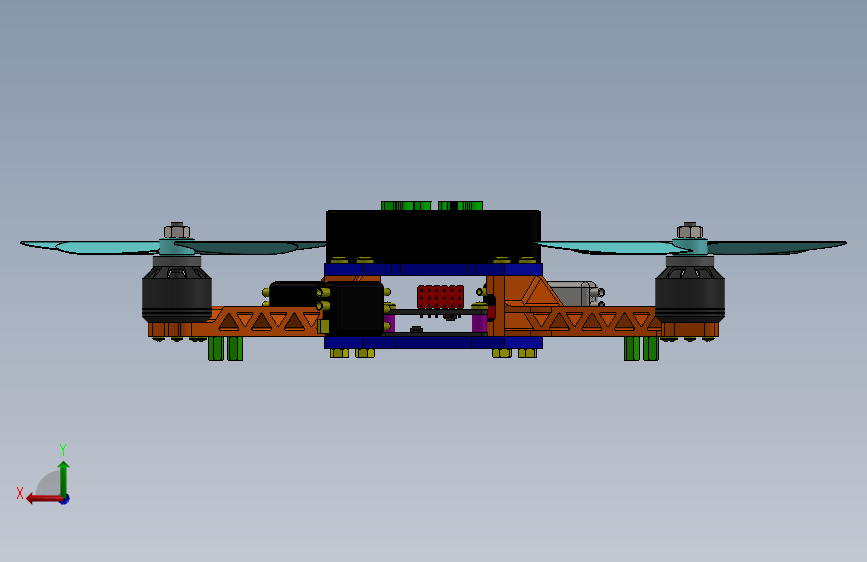This screenshot has height=562, width=867.
Task: Select the large black battery on top
Action: (x=433, y=236)
